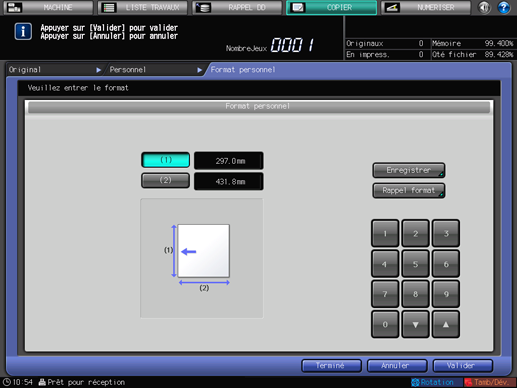
Task: Click the 431.8mm value field
Action: pyautogui.click(x=229, y=182)
